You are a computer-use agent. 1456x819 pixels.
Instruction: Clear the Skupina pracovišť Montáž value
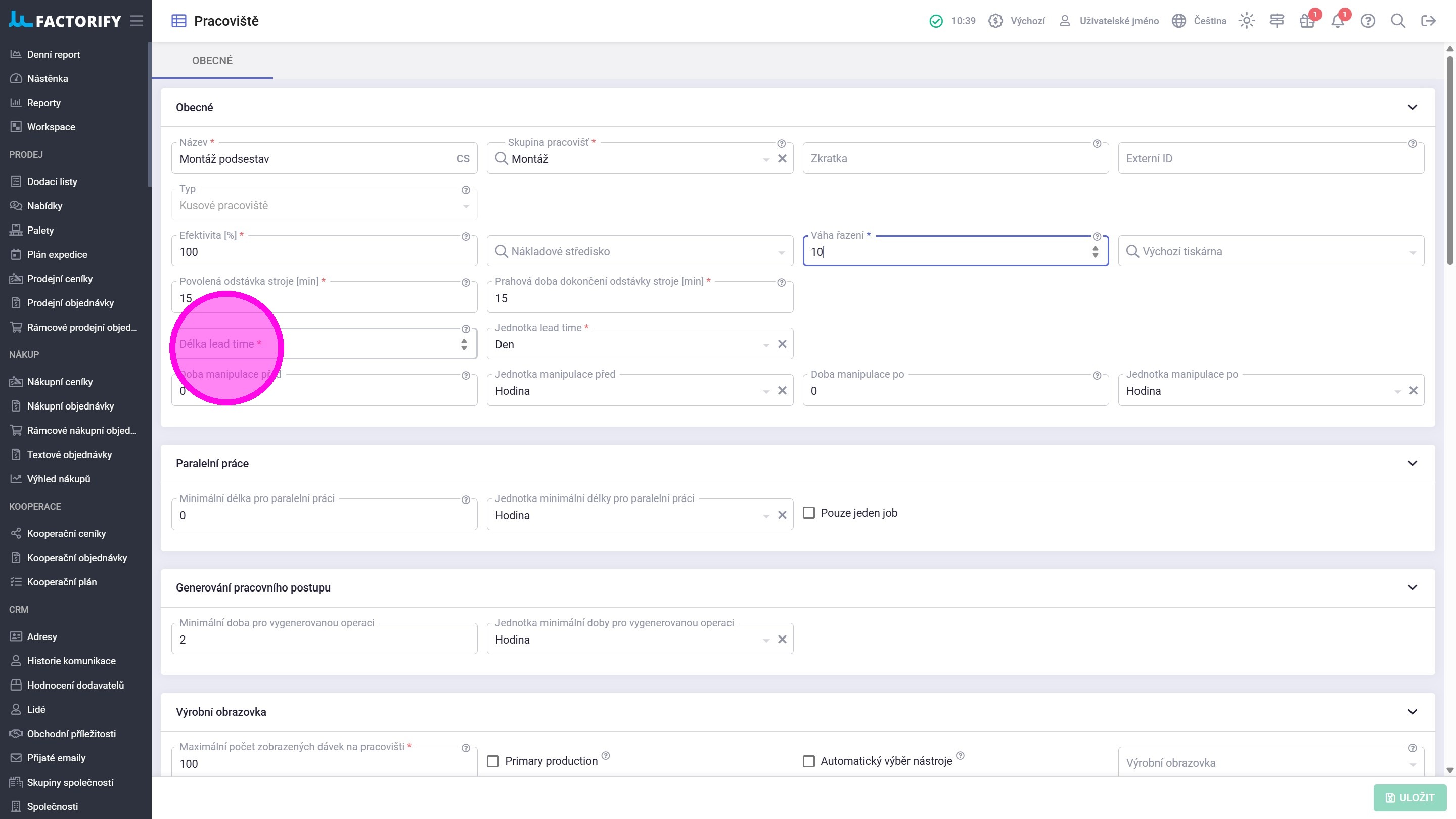click(x=782, y=158)
